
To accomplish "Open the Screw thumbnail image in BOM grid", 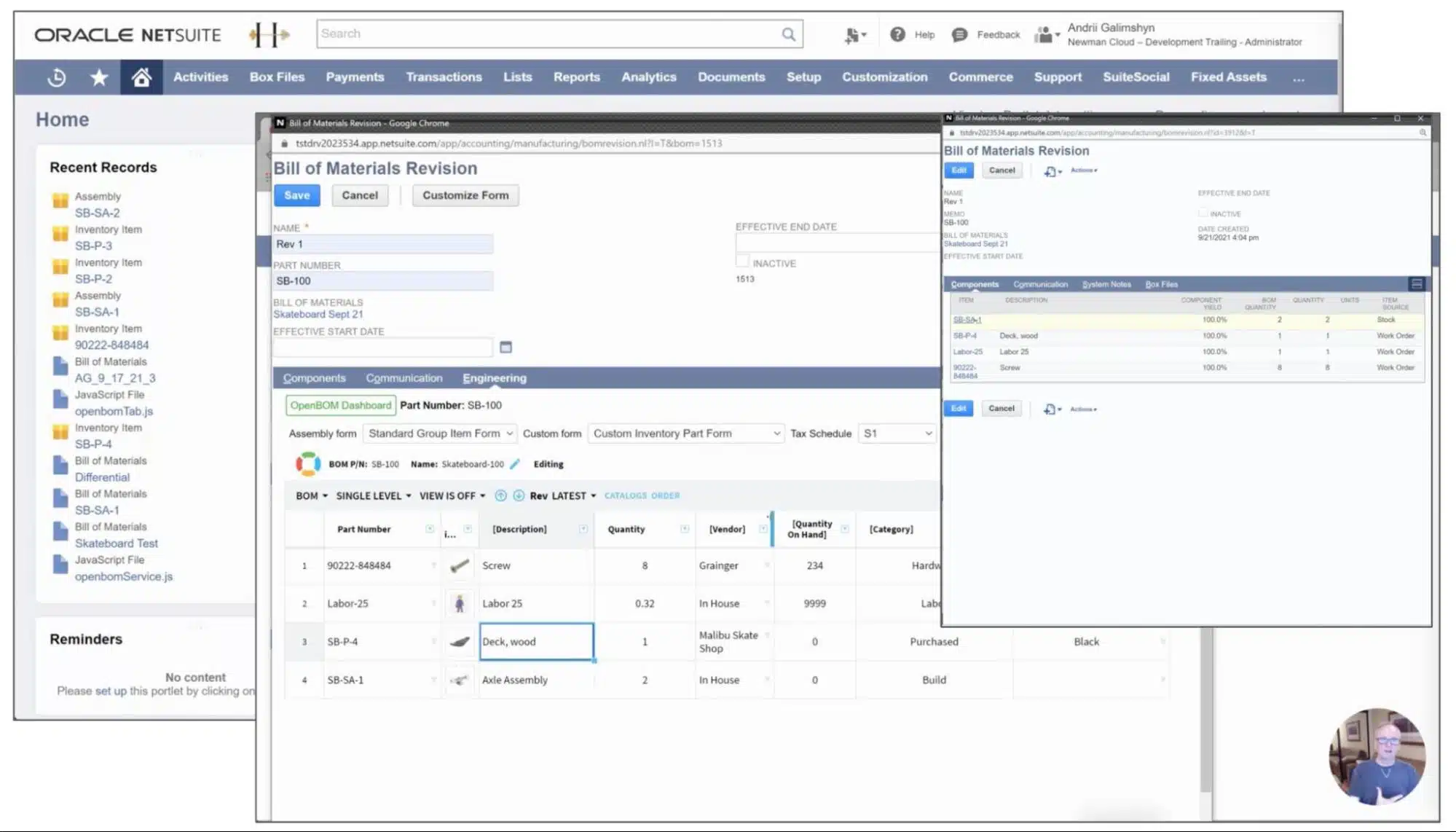I will 460,565.
